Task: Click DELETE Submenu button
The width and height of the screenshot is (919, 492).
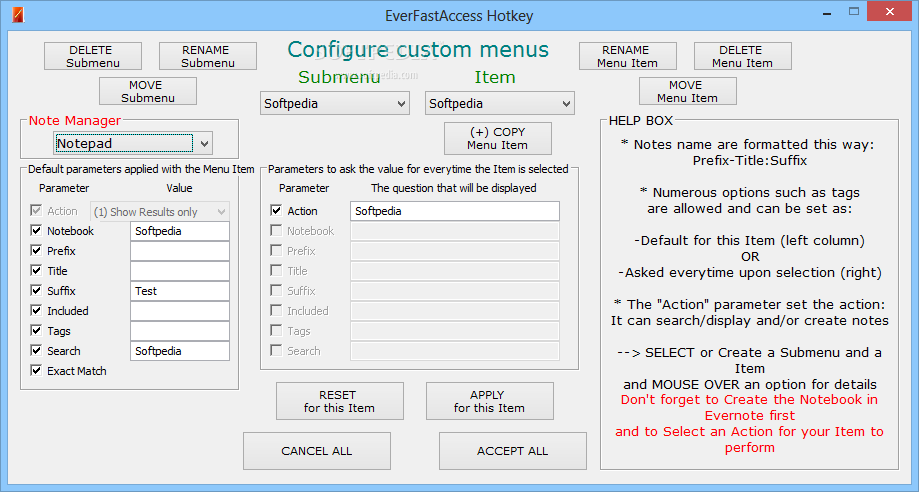Action: pyautogui.click(x=93, y=56)
